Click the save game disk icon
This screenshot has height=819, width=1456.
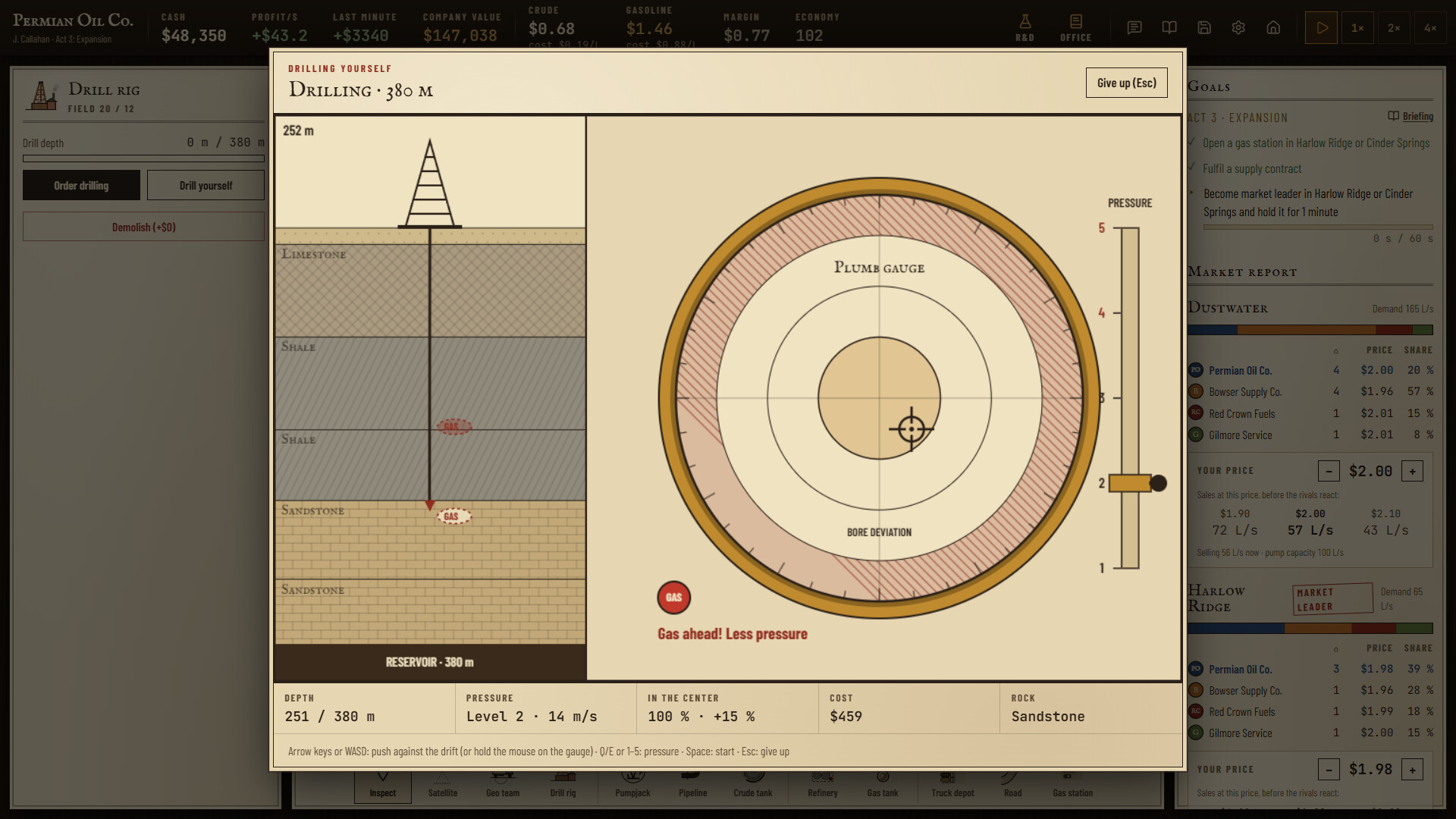coord(1204,28)
